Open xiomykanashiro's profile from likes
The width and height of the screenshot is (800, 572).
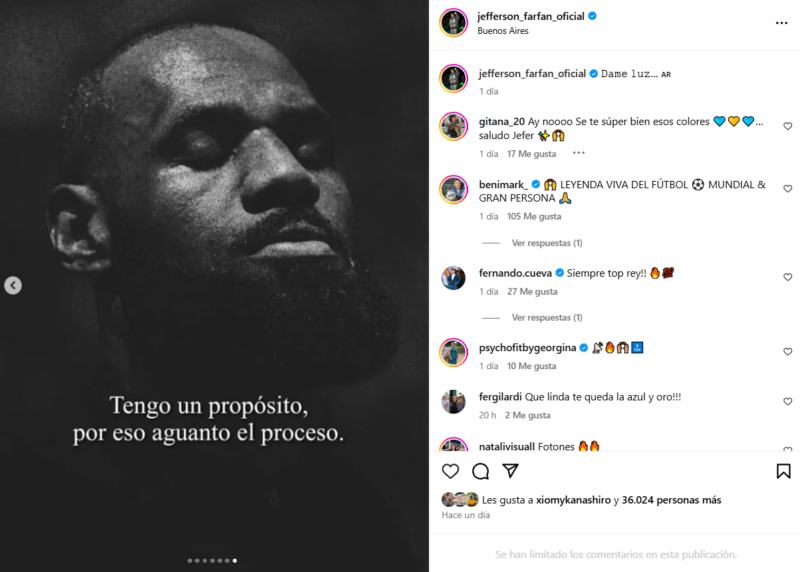pos(573,500)
